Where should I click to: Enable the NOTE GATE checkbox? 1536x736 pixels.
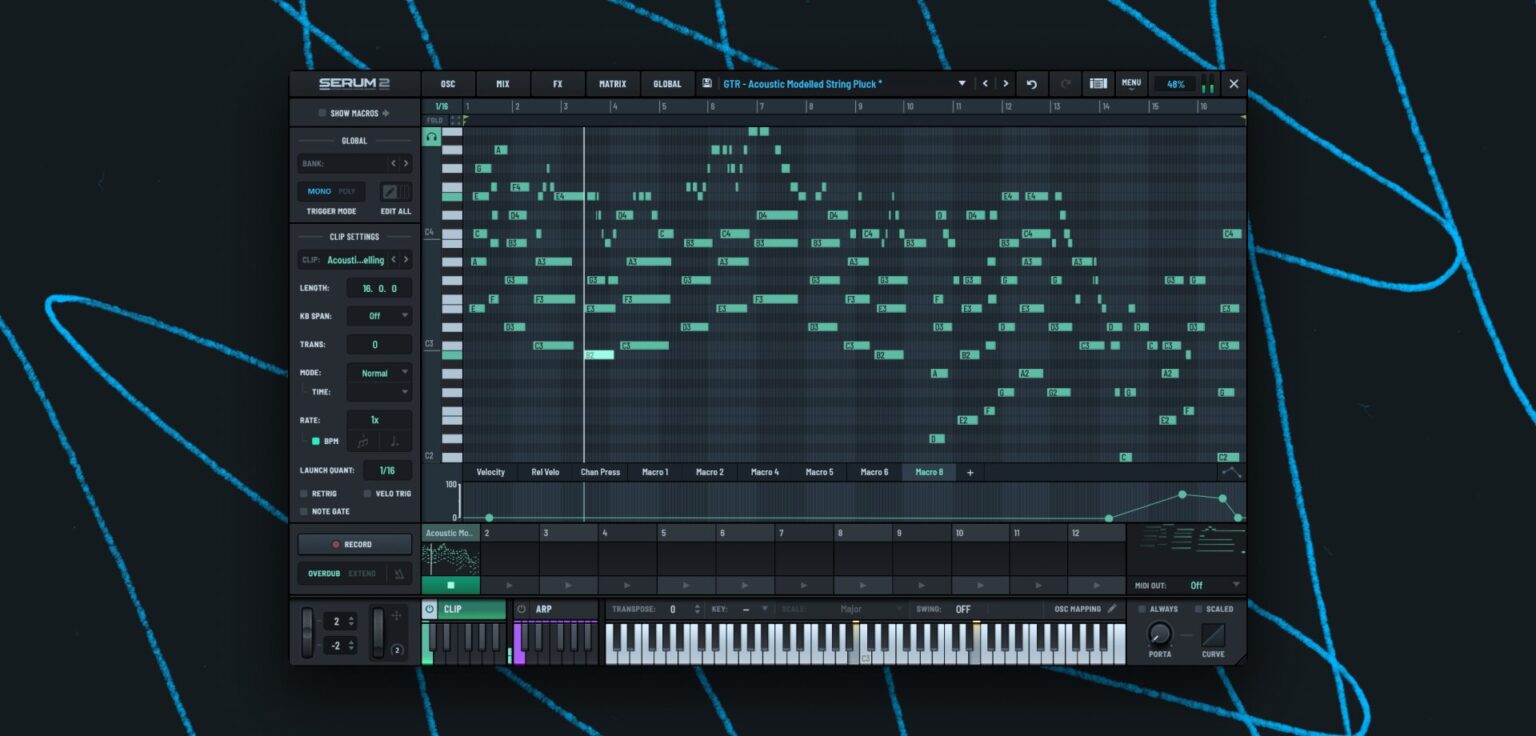click(303, 512)
